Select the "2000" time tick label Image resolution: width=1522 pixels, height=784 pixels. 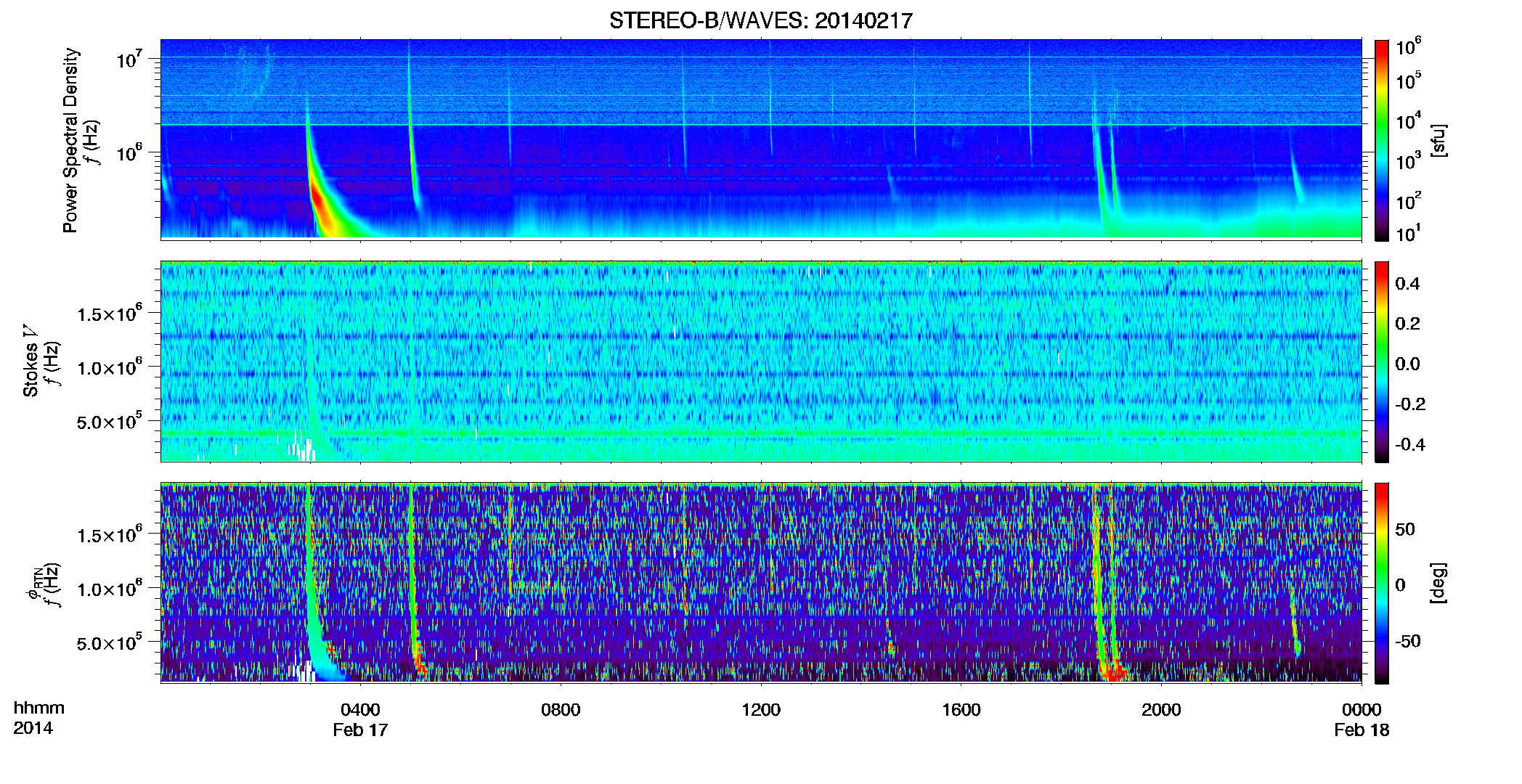(x=1161, y=710)
